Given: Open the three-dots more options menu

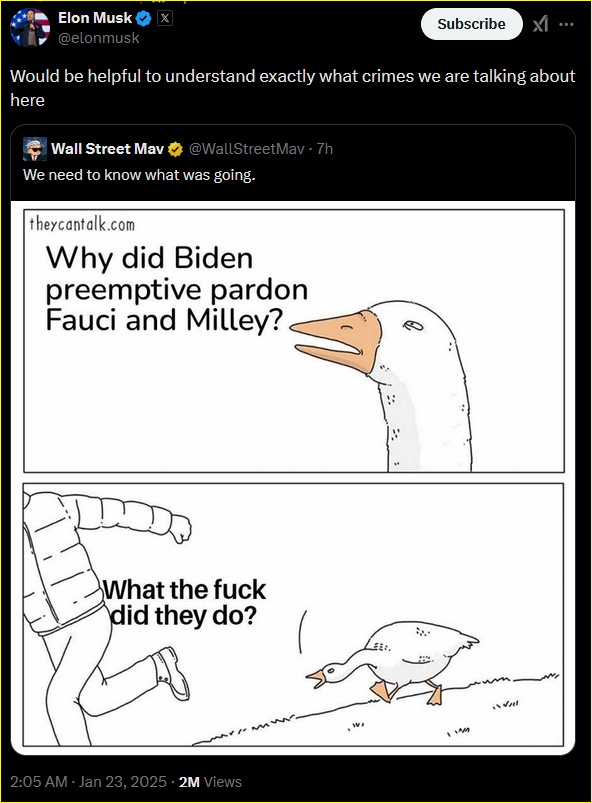Looking at the screenshot, I should 566,24.
